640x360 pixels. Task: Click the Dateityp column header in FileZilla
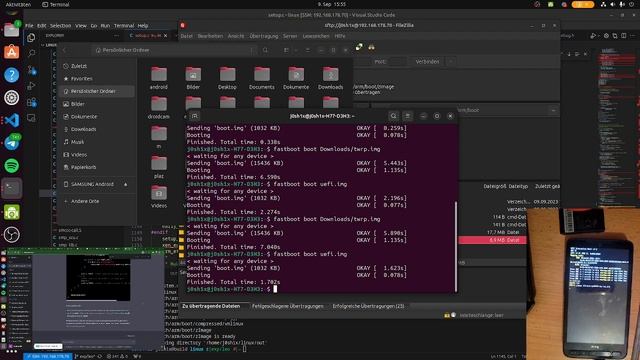[x=518, y=186]
